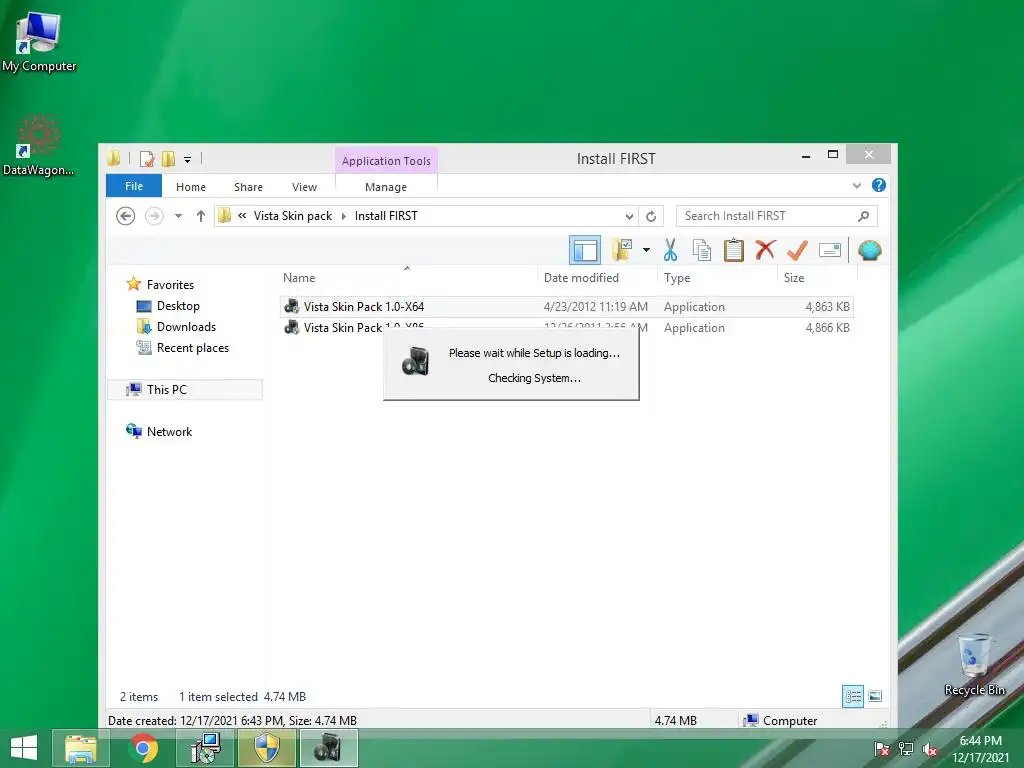This screenshot has width=1024, height=768.
Task: Open the Manage ribbon tab
Action: pos(386,187)
